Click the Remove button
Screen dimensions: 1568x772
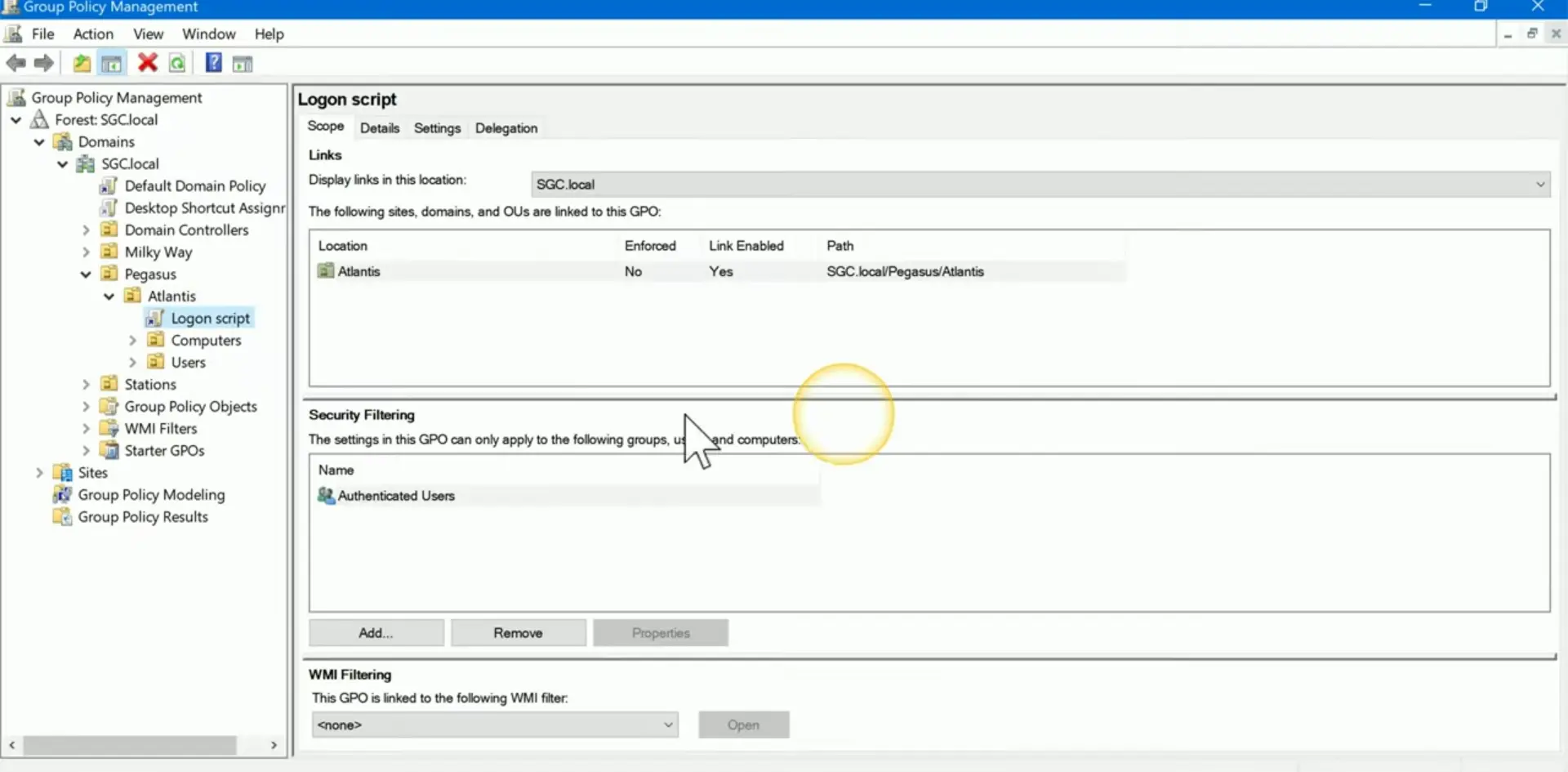pyautogui.click(x=518, y=633)
